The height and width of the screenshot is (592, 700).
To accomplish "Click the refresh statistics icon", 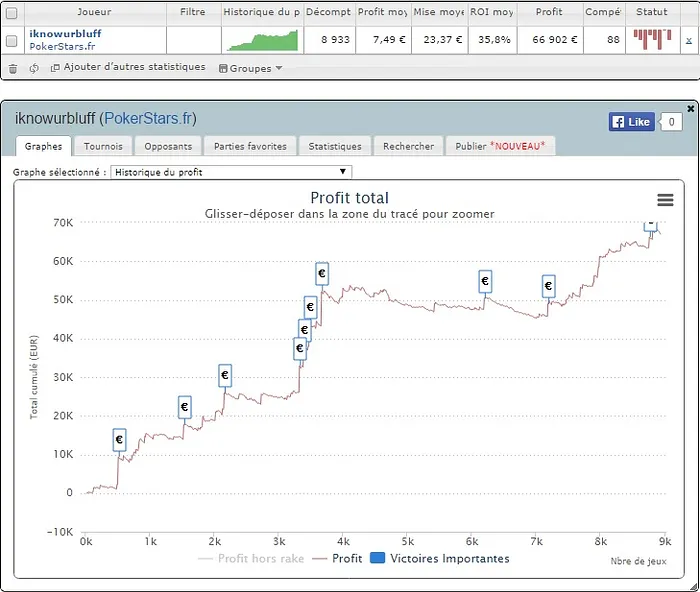I will 34,68.
